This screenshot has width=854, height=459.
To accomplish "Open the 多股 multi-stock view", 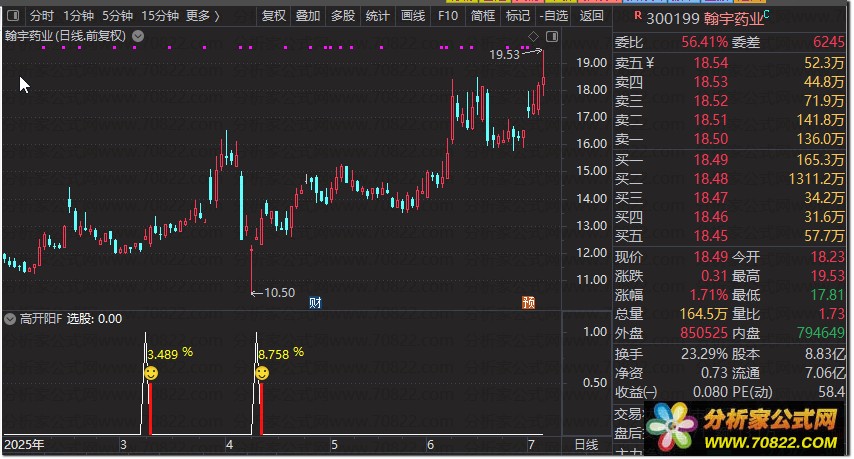I will (x=343, y=16).
